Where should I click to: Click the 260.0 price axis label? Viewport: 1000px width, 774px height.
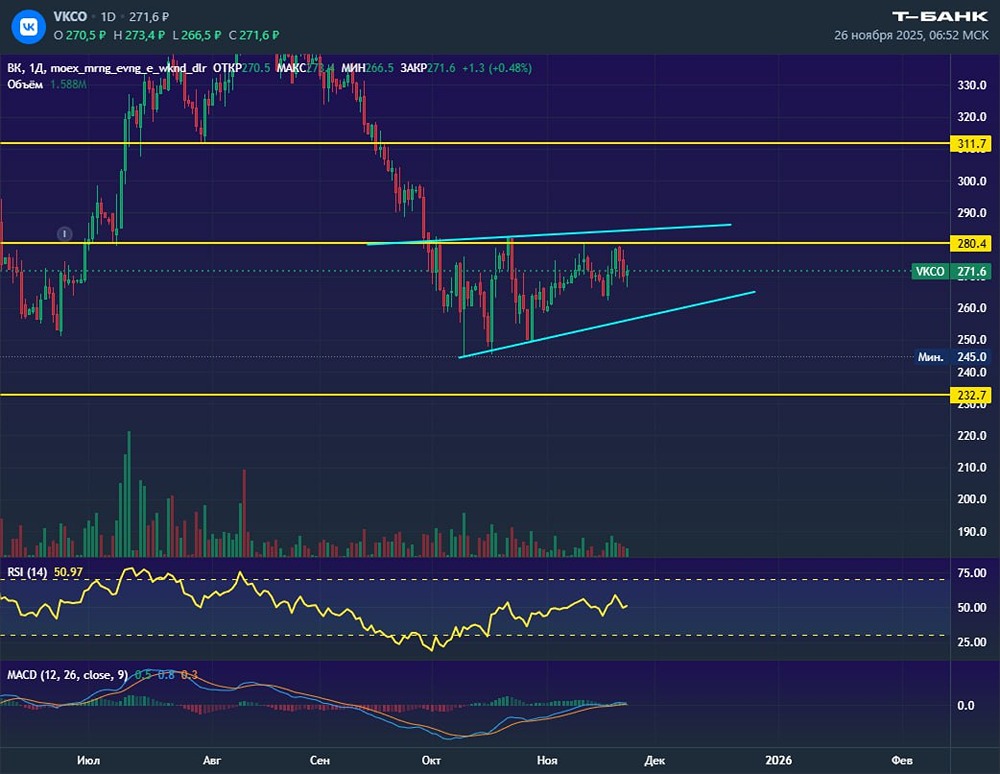pos(971,308)
